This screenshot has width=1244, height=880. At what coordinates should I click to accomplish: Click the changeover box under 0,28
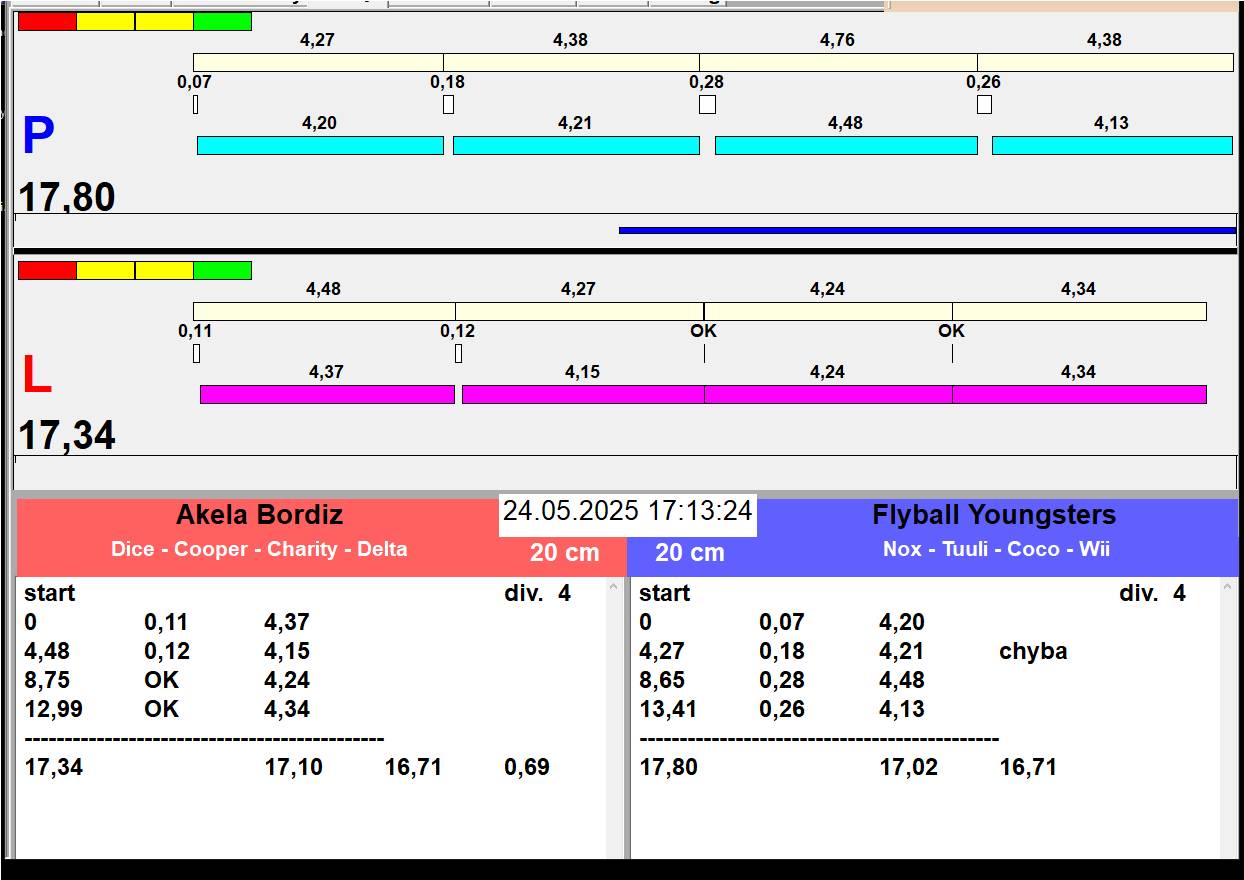click(x=707, y=104)
